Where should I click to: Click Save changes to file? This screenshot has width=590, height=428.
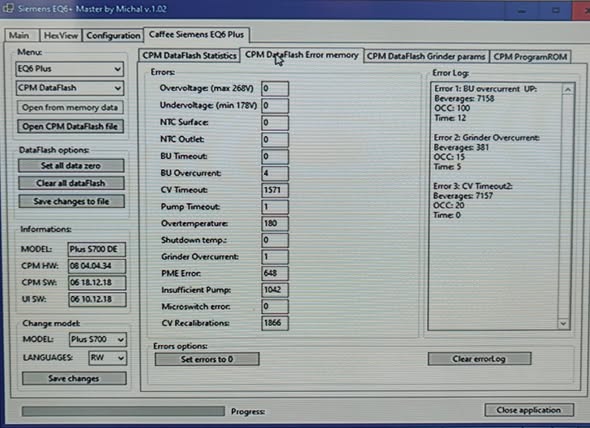(x=71, y=201)
